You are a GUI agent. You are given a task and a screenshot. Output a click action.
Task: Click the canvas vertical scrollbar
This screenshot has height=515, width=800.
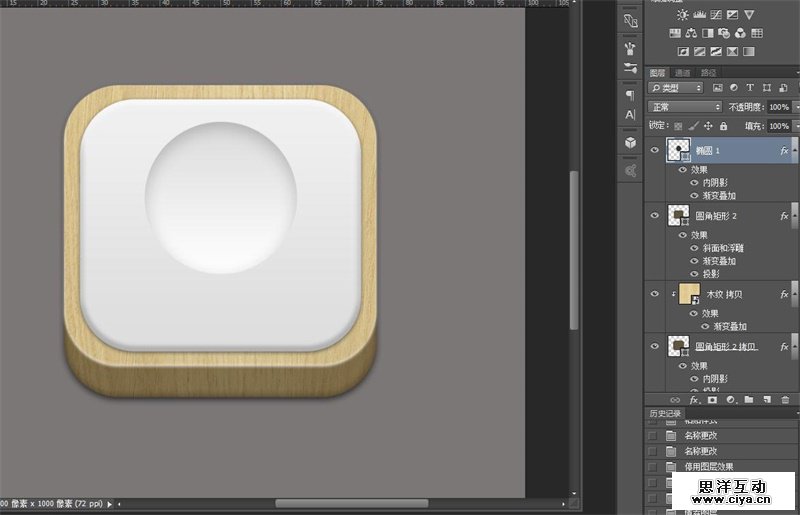[573, 250]
